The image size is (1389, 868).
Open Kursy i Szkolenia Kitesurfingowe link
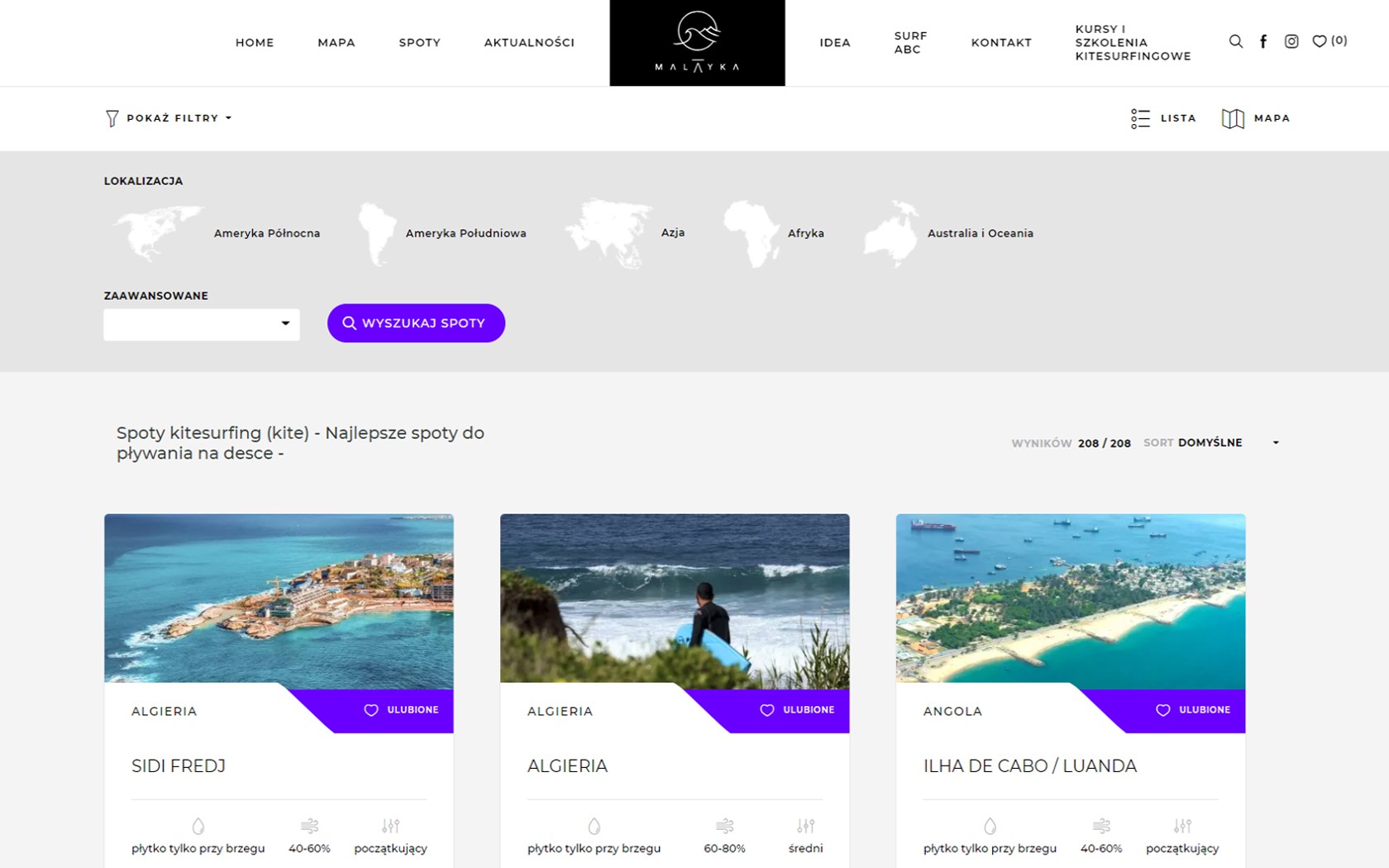tap(1133, 43)
